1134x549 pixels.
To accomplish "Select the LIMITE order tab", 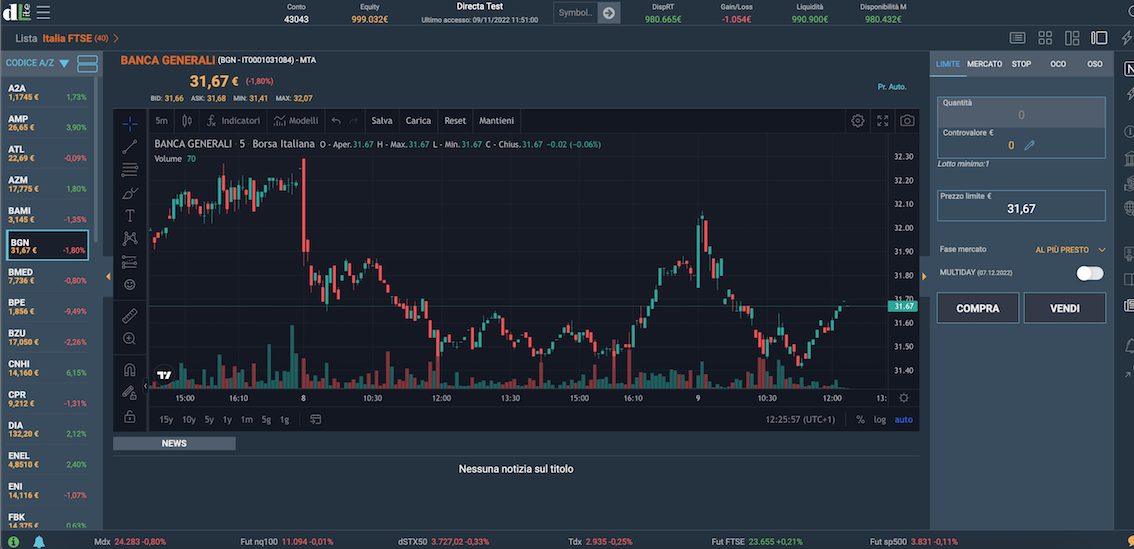I will tap(947, 64).
